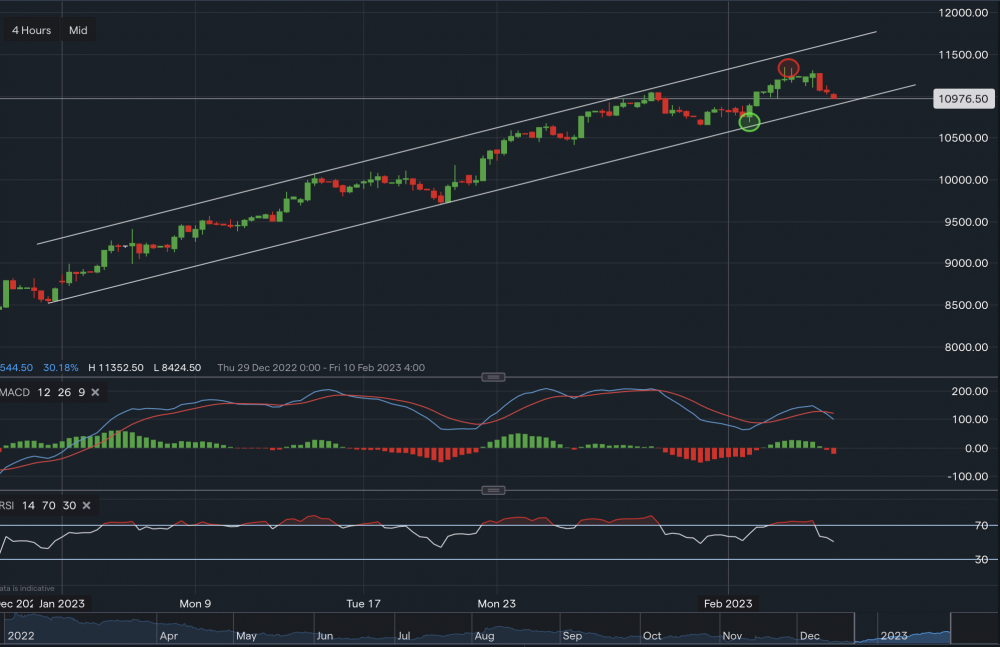The image size is (1000, 647).
Task: Remove the MACD indicator with its X icon
Action: (x=94, y=392)
